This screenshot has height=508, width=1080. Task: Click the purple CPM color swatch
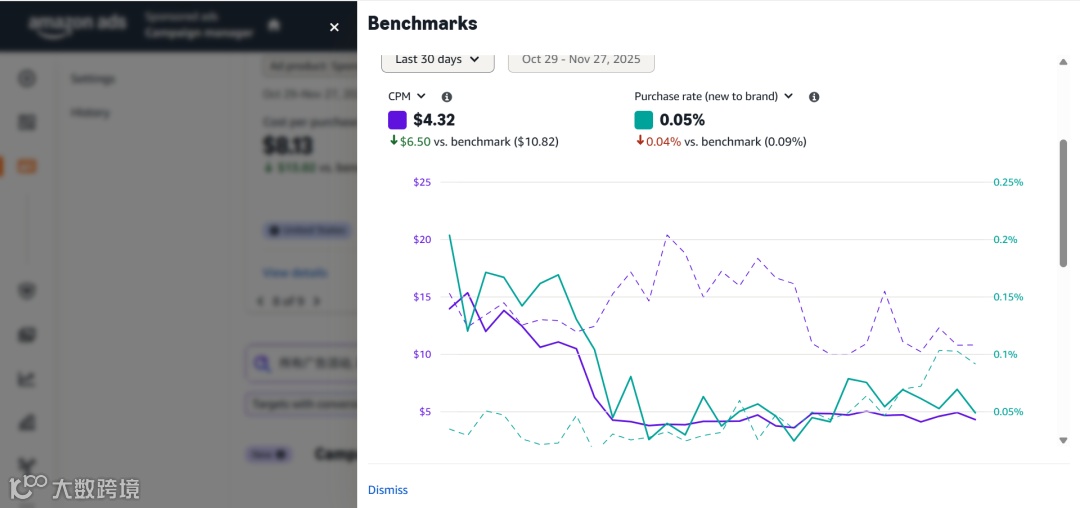[x=397, y=120]
